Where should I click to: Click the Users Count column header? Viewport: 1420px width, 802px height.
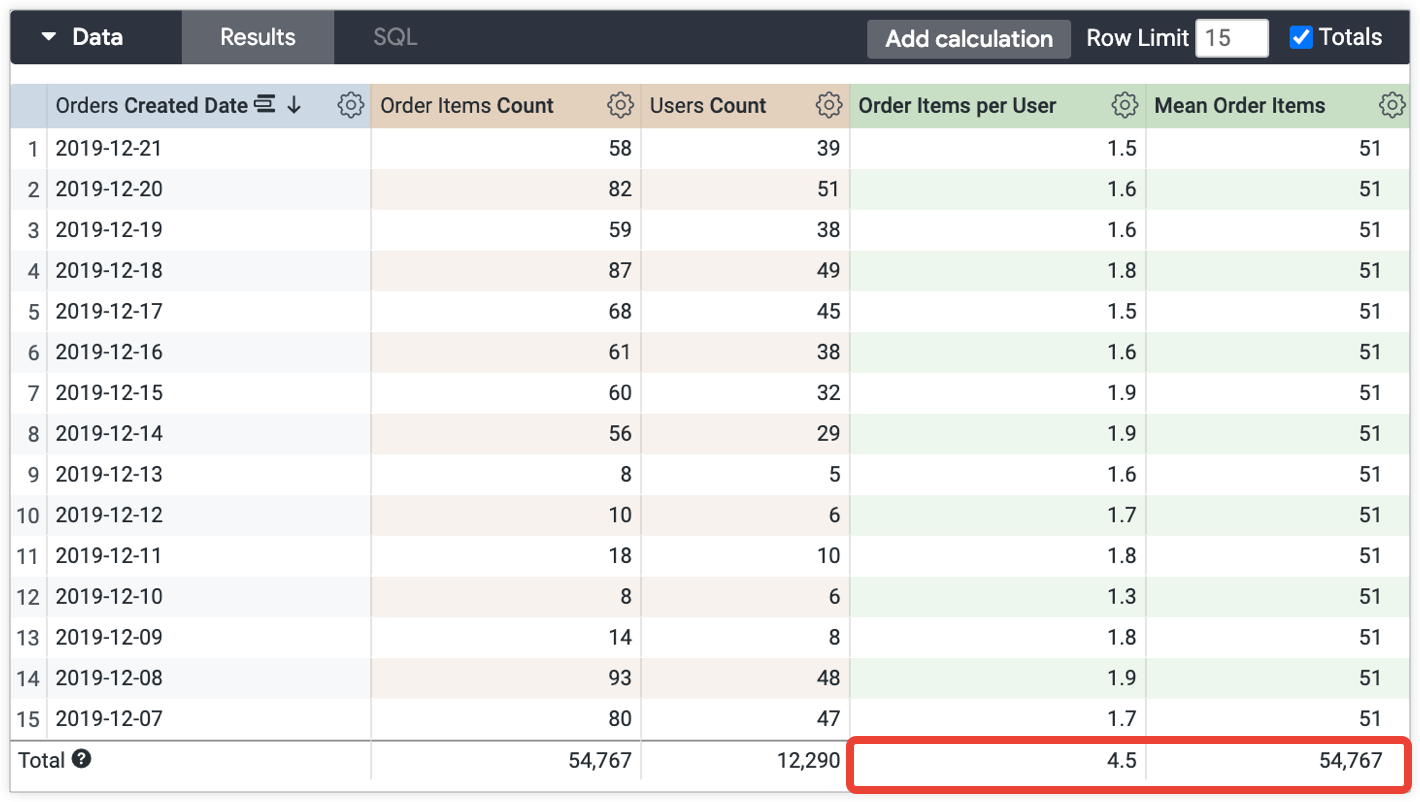click(x=708, y=105)
